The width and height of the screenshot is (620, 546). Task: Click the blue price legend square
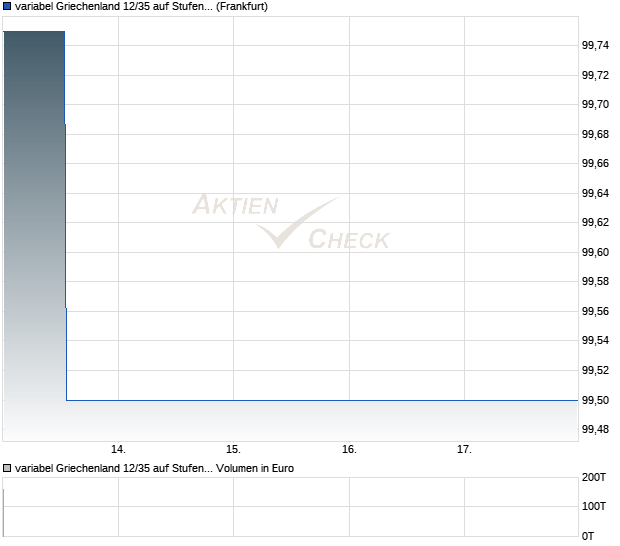(8, 7)
